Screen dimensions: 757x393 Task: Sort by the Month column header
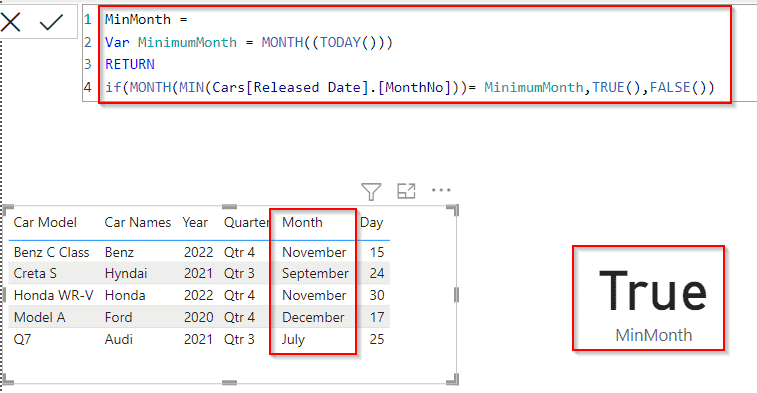point(302,223)
